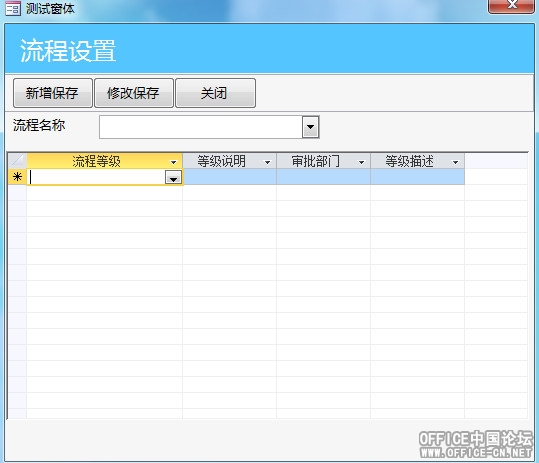The image size is (539, 463).
Task: Click the 新增保存 button
Action: click(53, 93)
